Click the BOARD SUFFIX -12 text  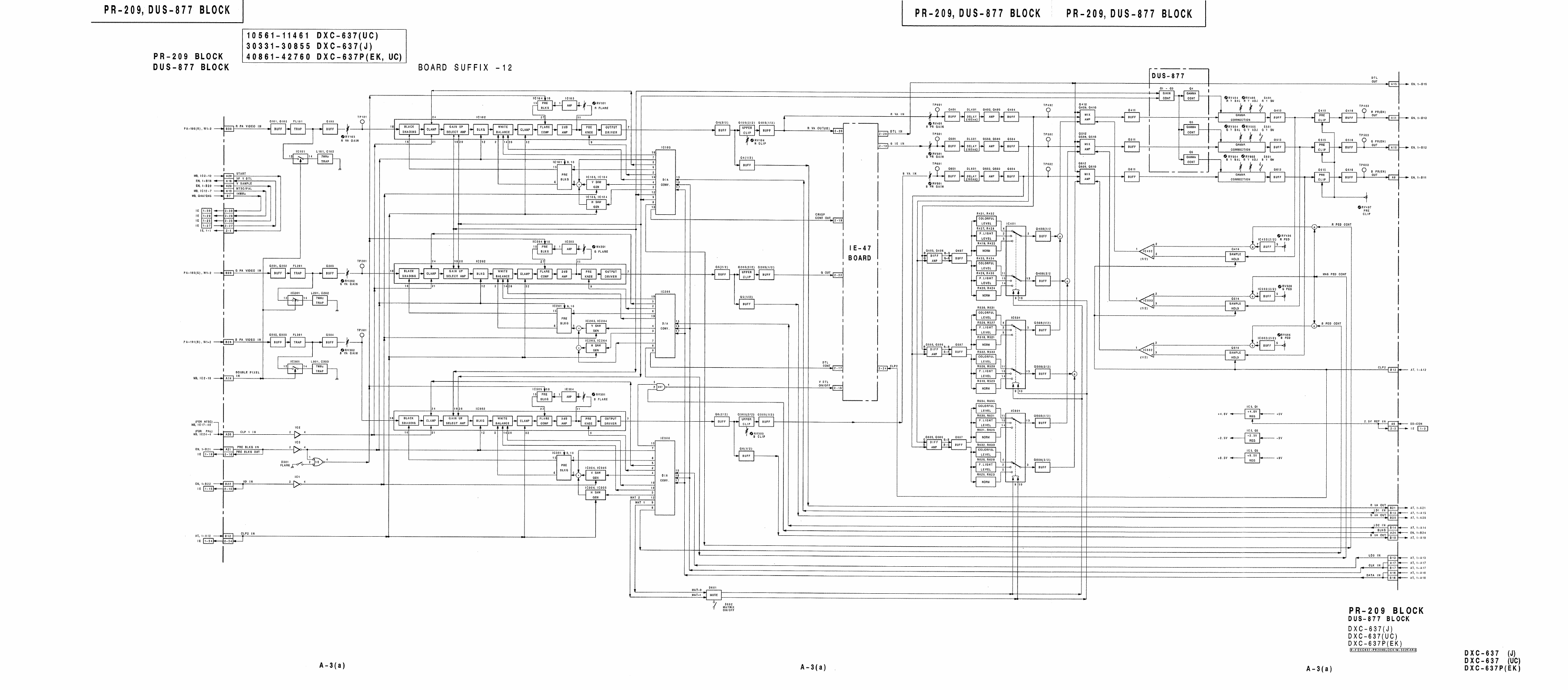(465, 68)
